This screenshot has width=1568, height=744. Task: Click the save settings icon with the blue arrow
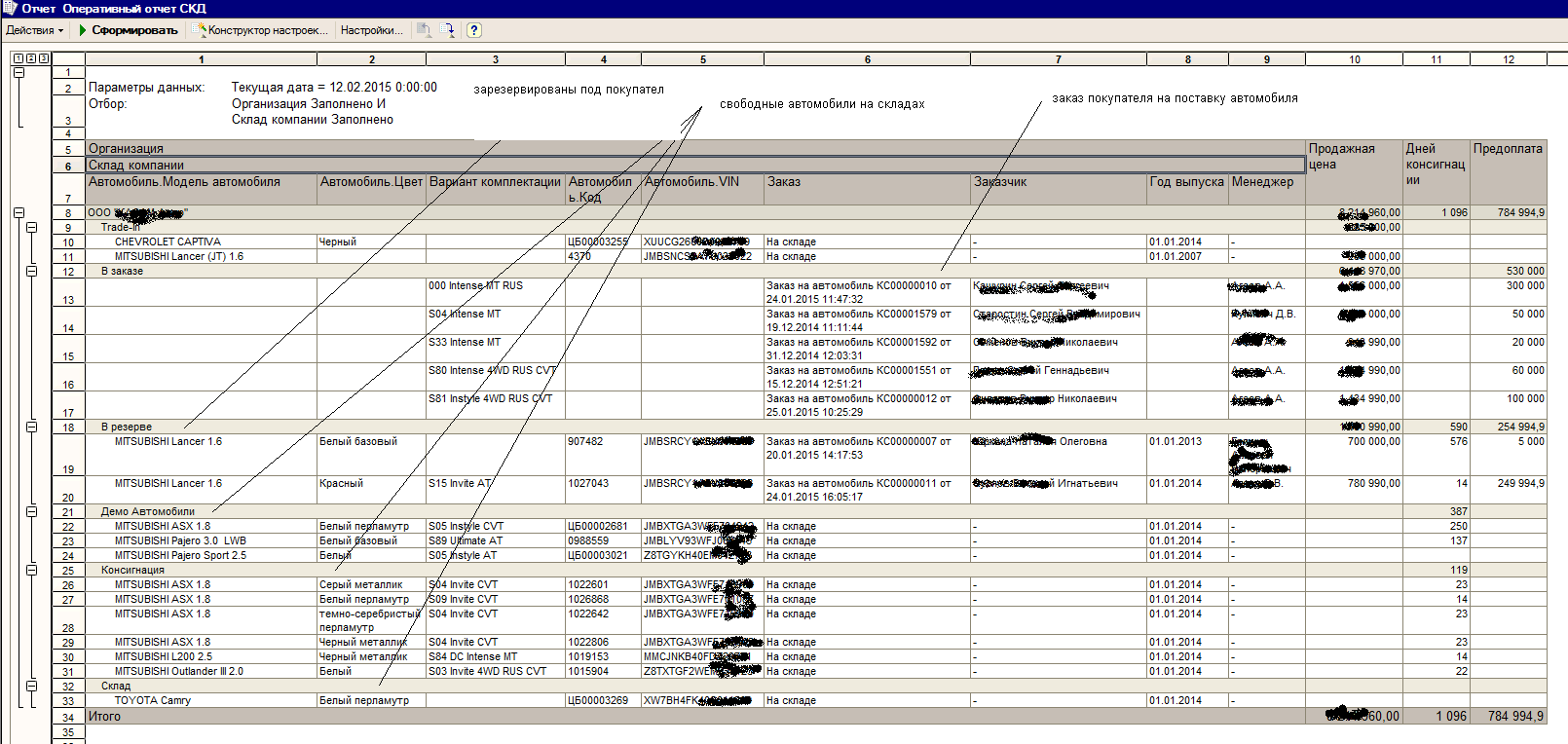[447, 30]
